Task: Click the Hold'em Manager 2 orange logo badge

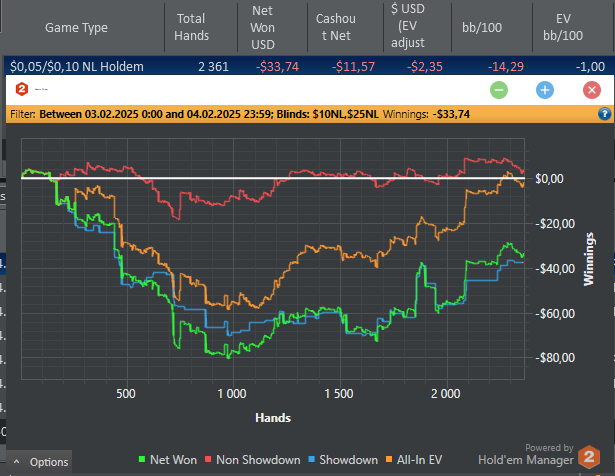Action: click(x=592, y=455)
